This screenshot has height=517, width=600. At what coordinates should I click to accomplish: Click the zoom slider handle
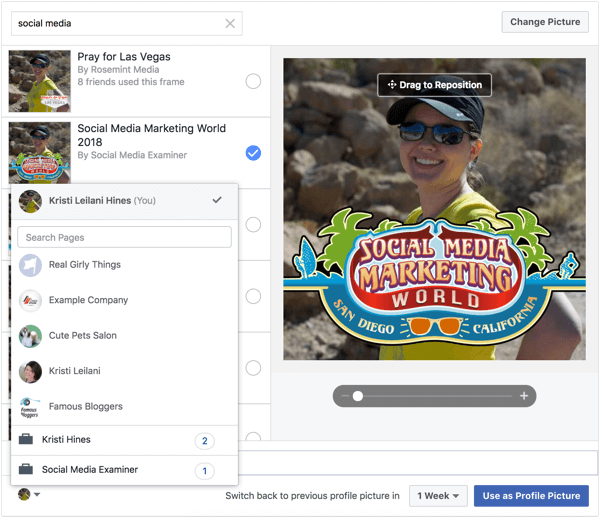coord(358,396)
